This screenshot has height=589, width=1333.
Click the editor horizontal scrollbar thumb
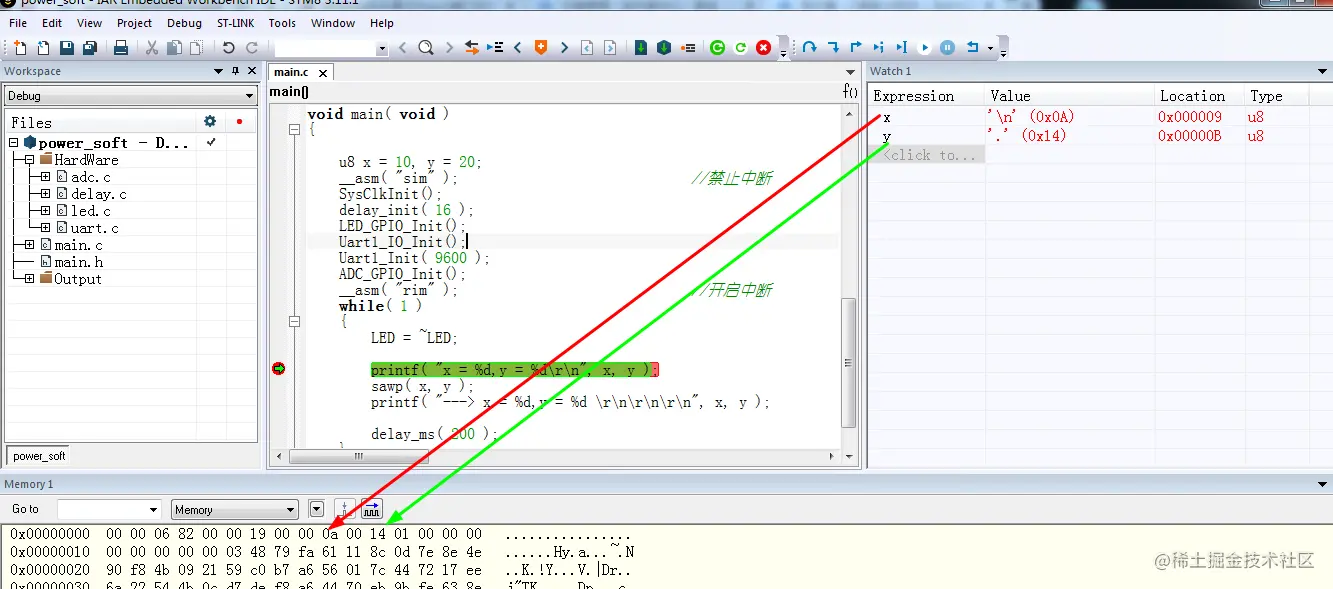(359, 456)
